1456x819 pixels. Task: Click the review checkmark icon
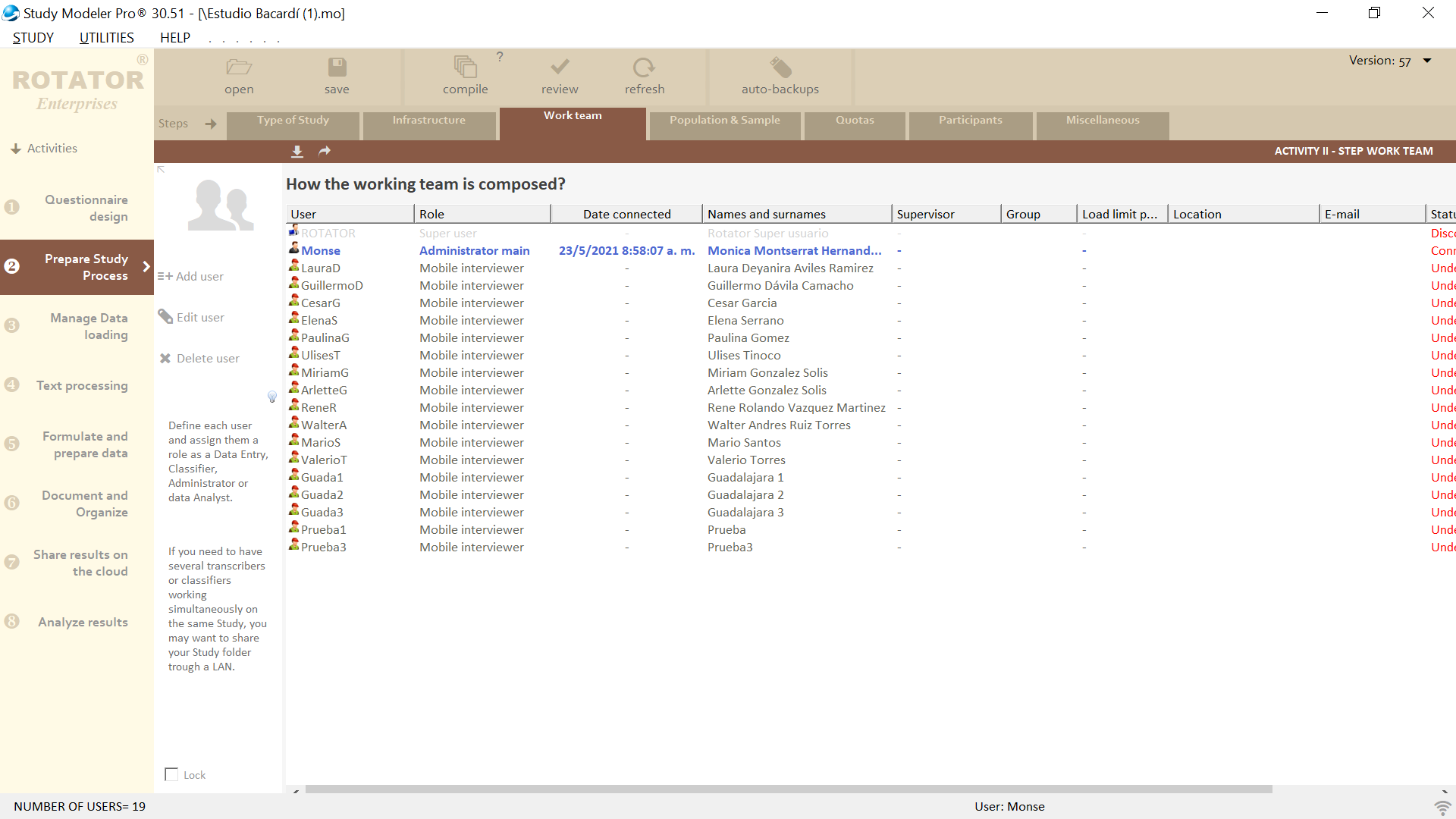pyautogui.click(x=560, y=67)
